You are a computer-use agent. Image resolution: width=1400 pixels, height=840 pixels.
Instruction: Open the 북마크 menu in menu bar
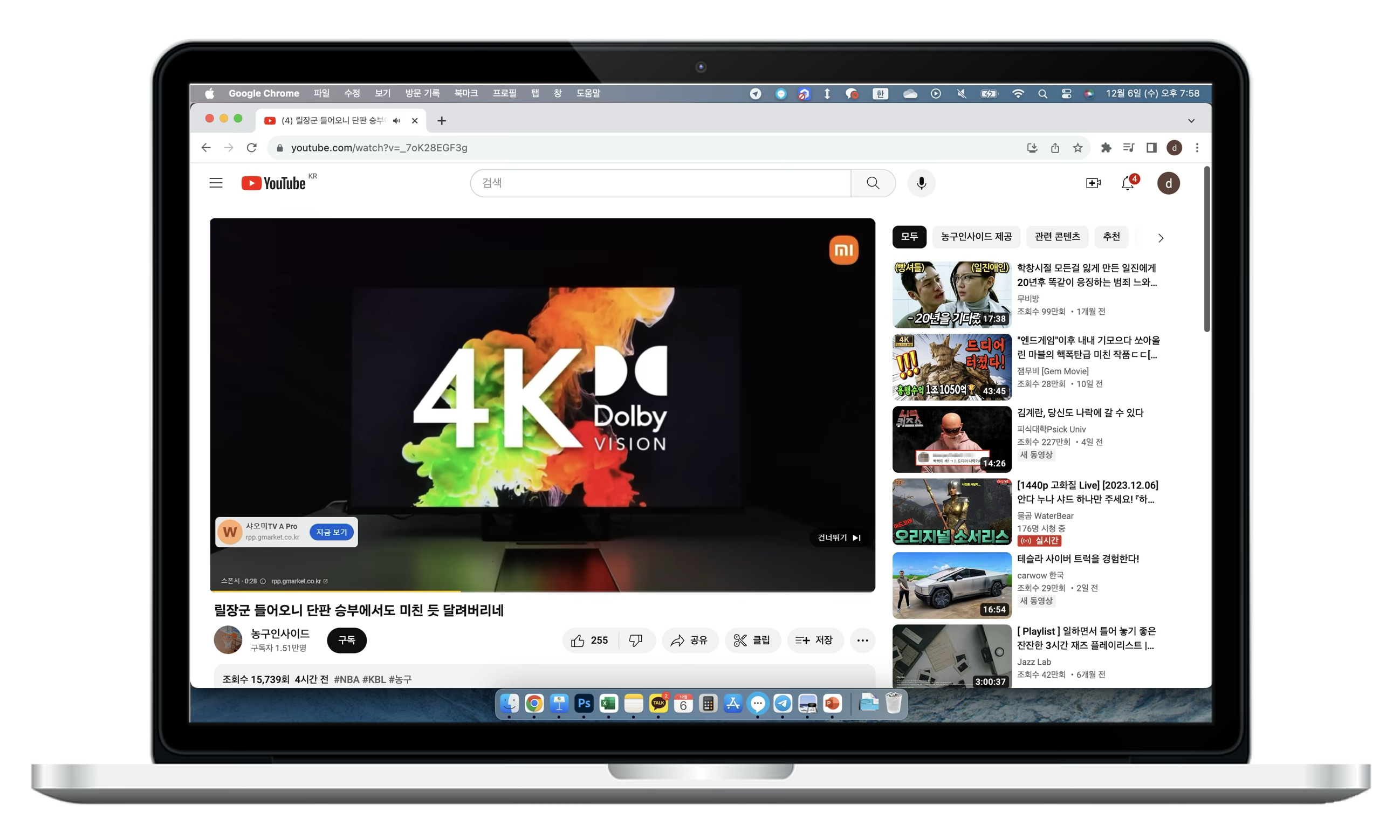point(466,93)
